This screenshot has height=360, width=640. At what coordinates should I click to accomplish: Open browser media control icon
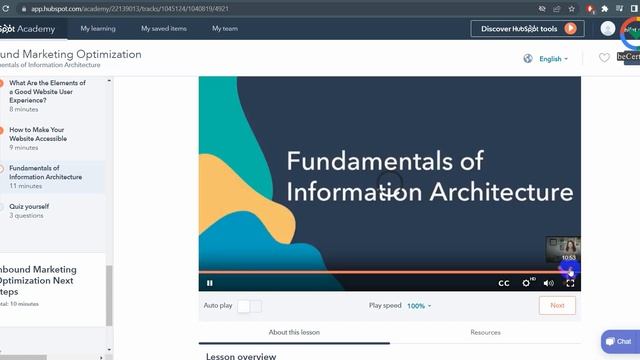[620, 9]
